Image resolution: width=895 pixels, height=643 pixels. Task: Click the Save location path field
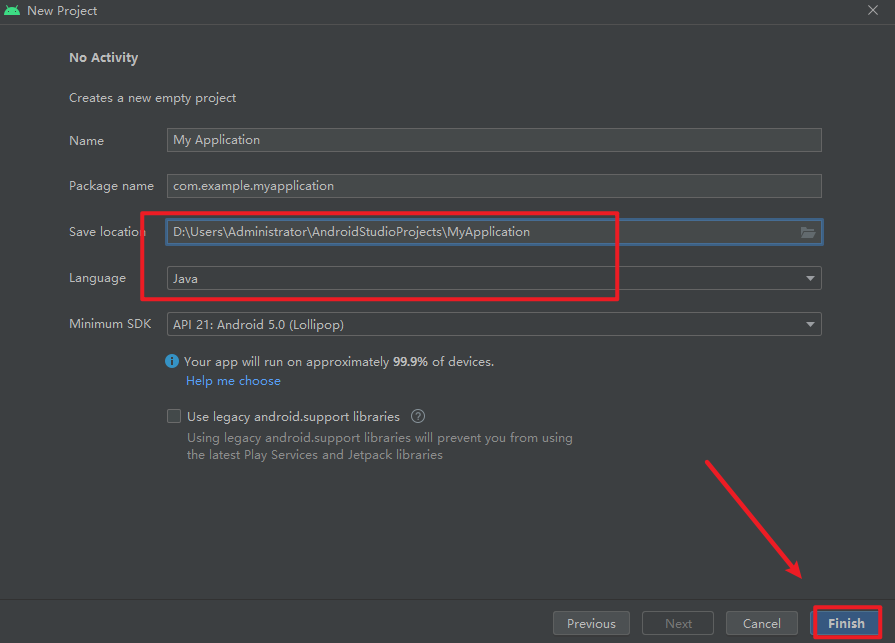480,232
